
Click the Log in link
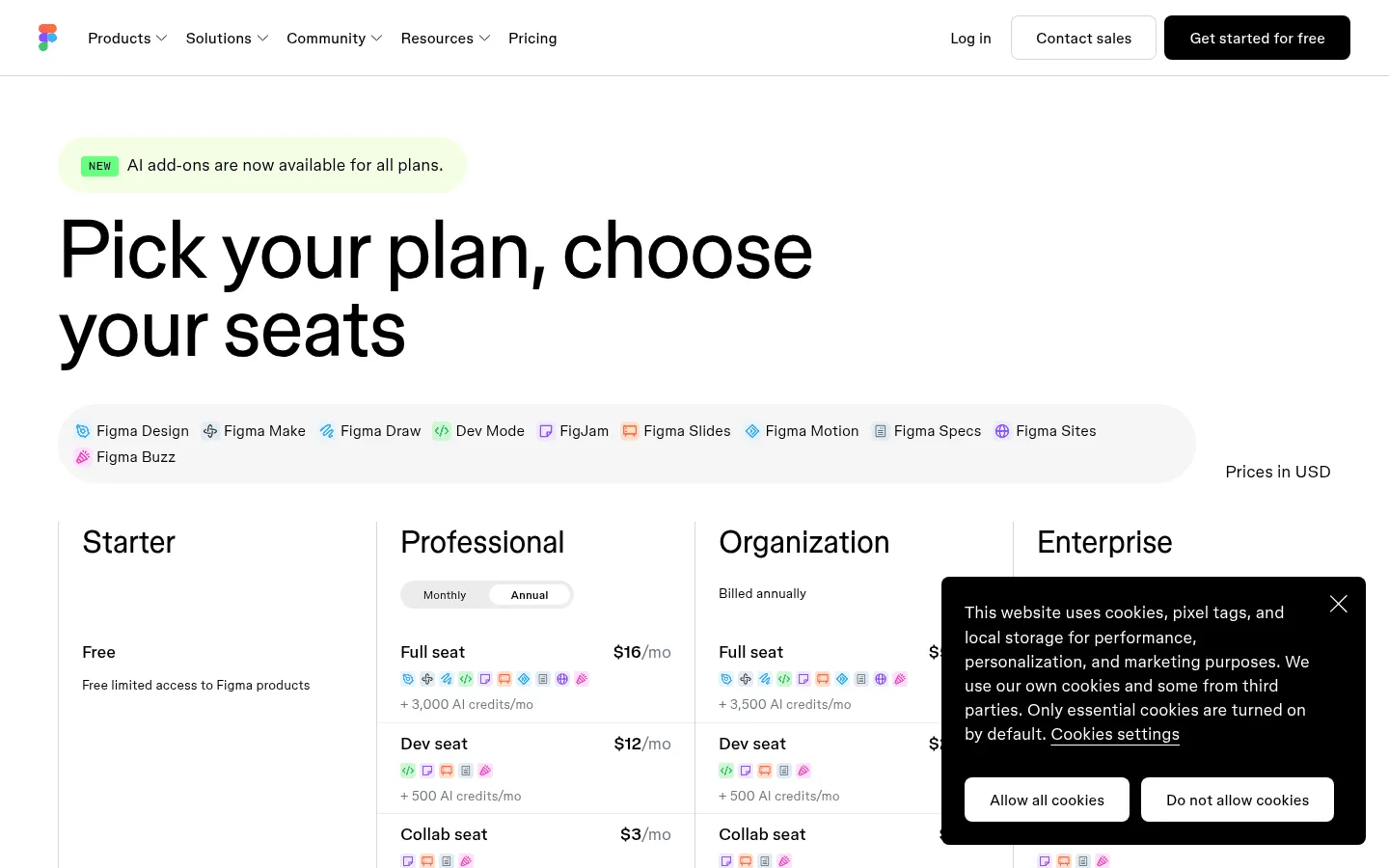tap(970, 39)
